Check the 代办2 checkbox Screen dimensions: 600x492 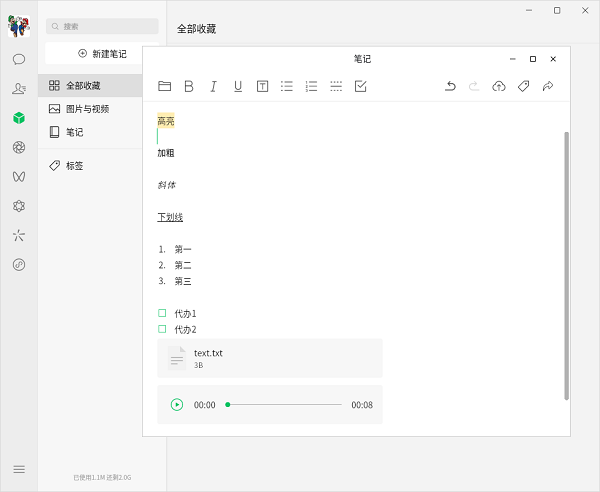(162, 329)
